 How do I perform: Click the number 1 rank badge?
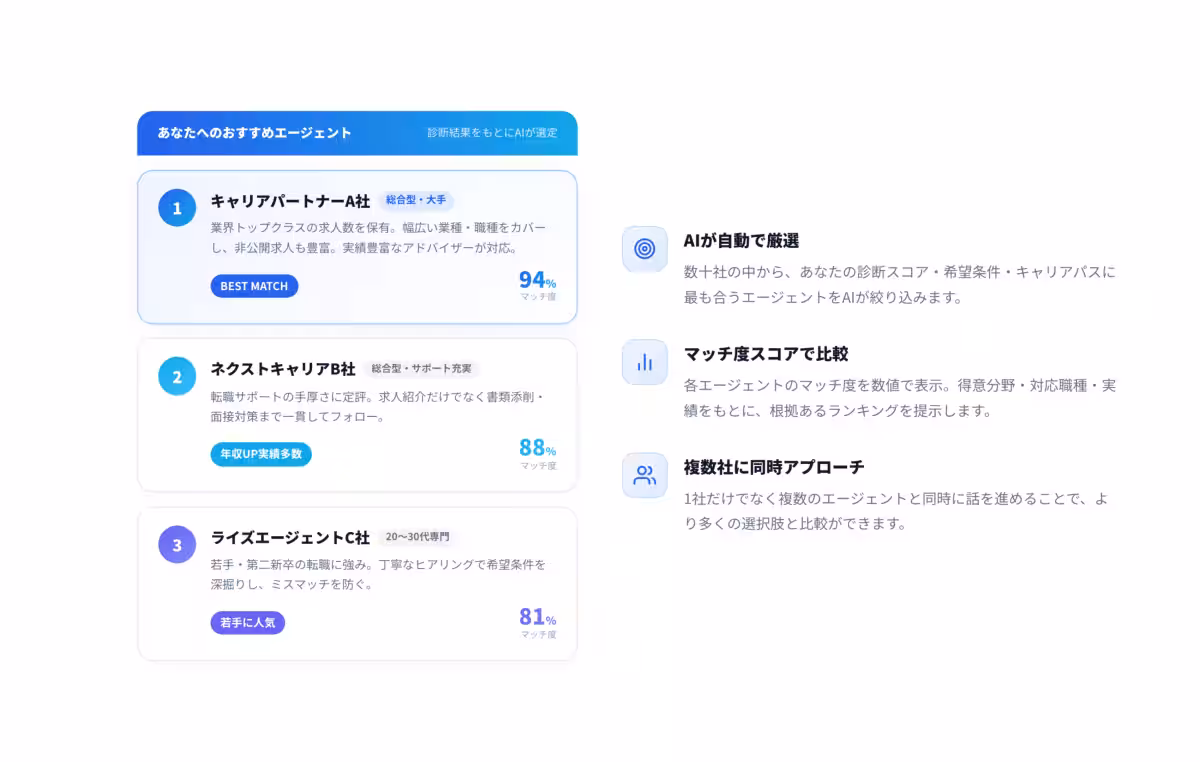click(x=177, y=208)
